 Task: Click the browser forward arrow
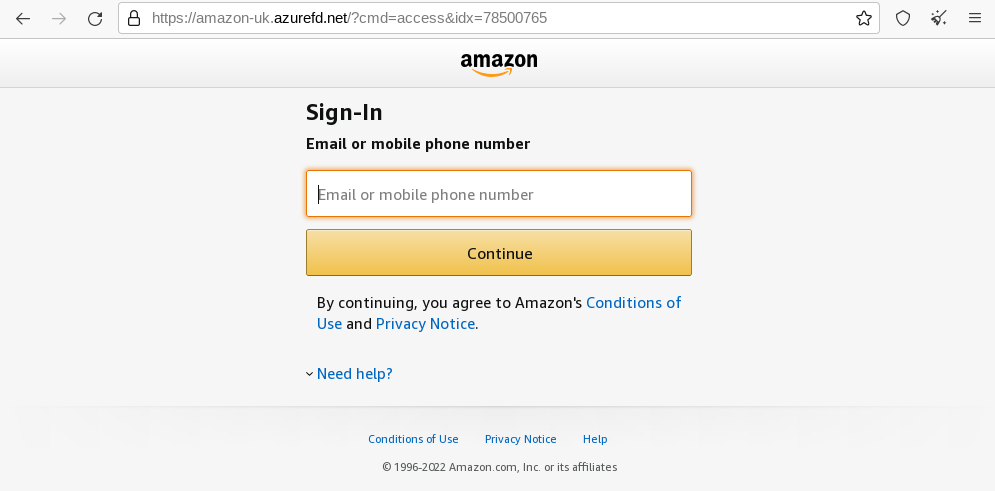coord(59,18)
